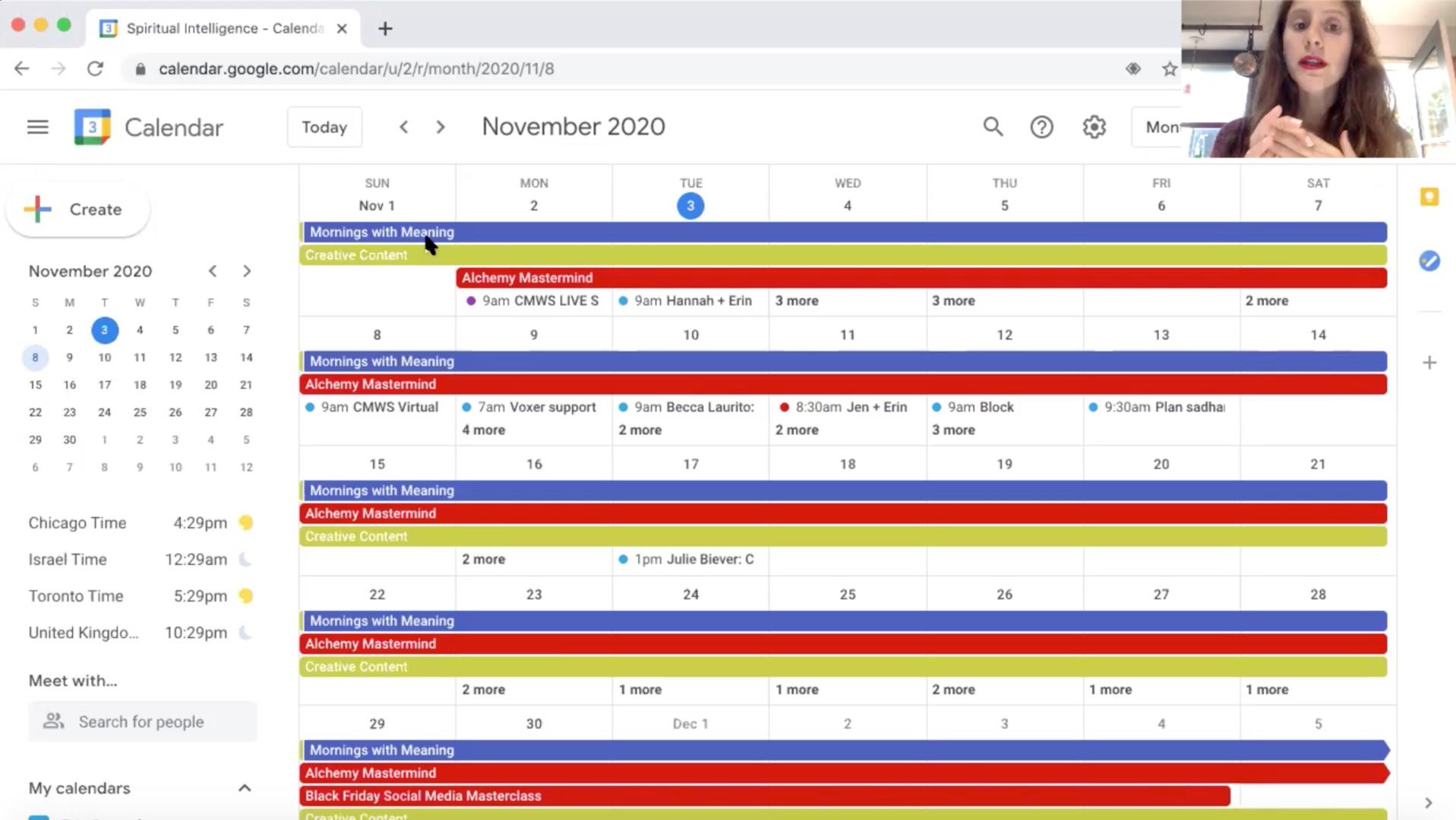Open the Support help icon

pyautogui.click(x=1041, y=127)
